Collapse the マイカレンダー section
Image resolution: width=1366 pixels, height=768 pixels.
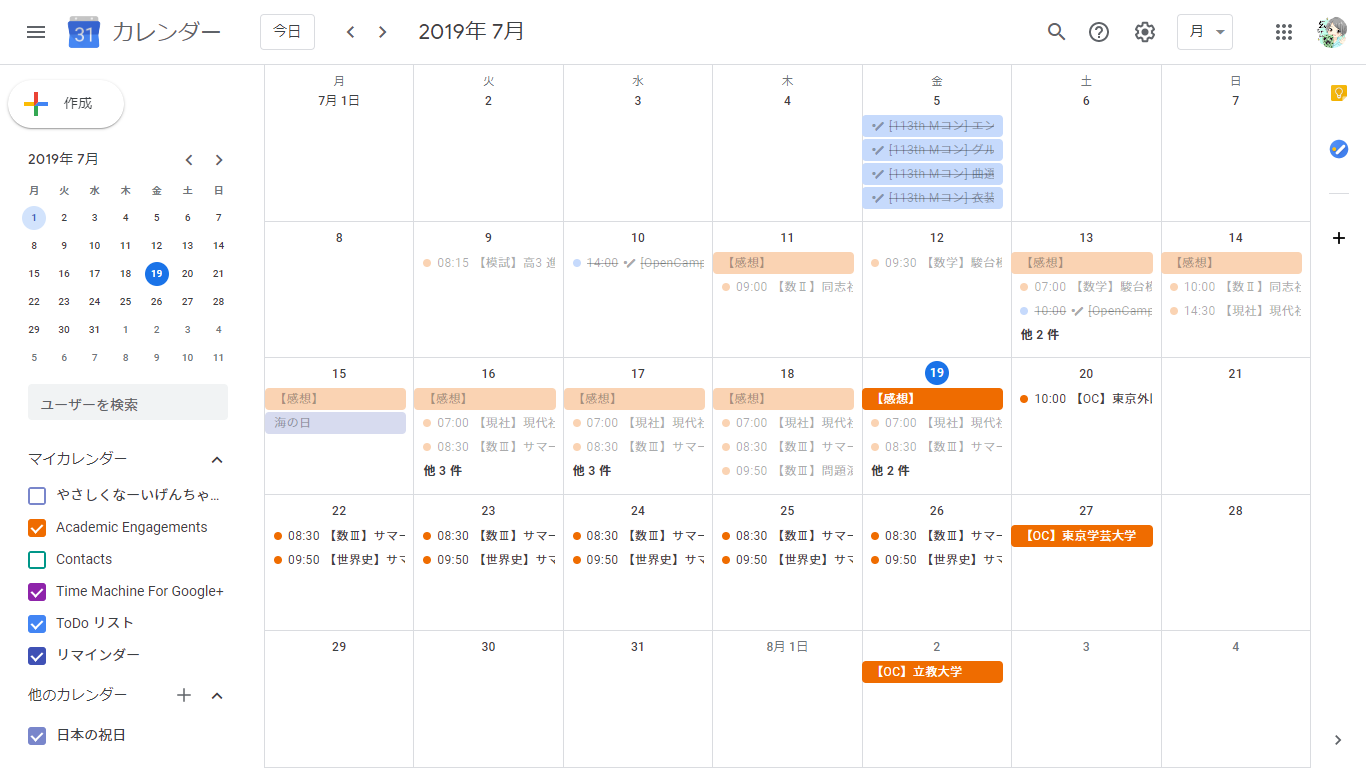pyautogui.click(x=217, y=459)
